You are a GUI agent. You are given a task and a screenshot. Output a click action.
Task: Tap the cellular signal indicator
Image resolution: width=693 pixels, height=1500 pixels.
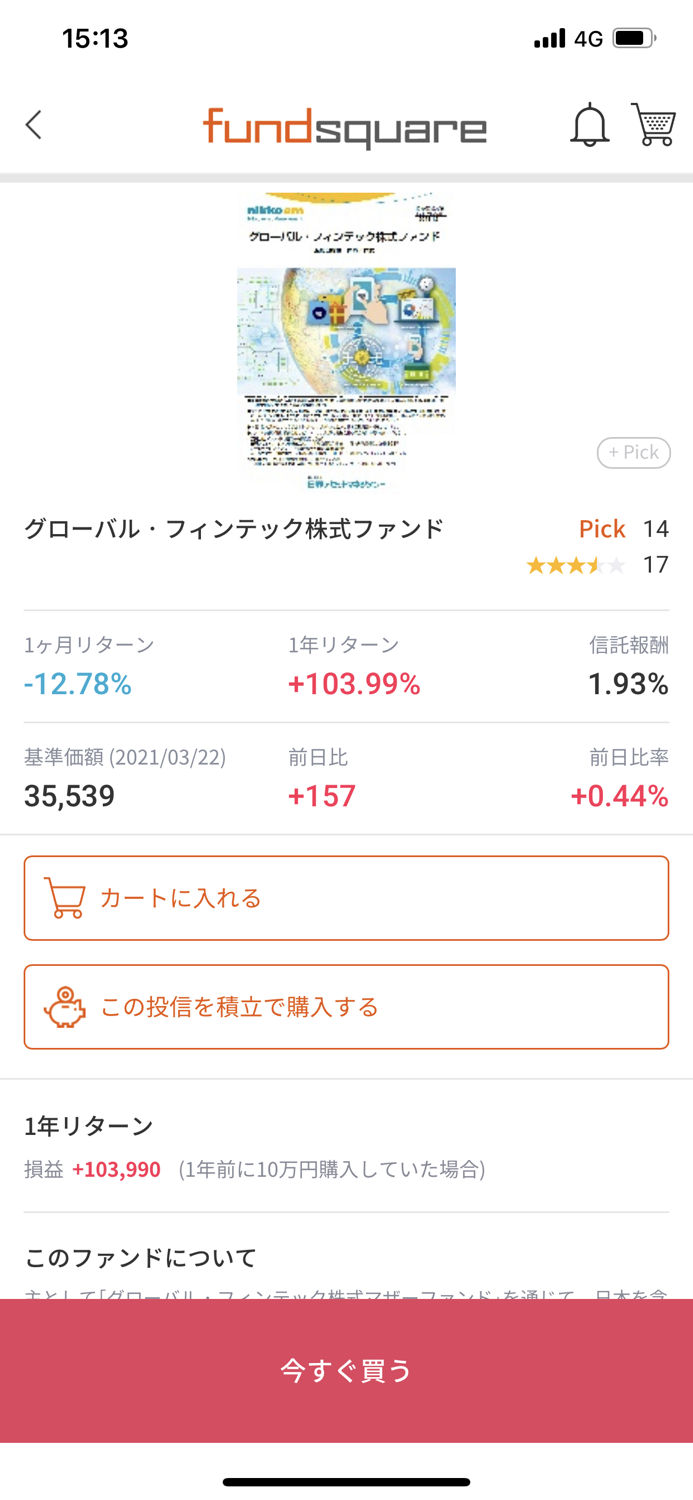click(551, 38)
